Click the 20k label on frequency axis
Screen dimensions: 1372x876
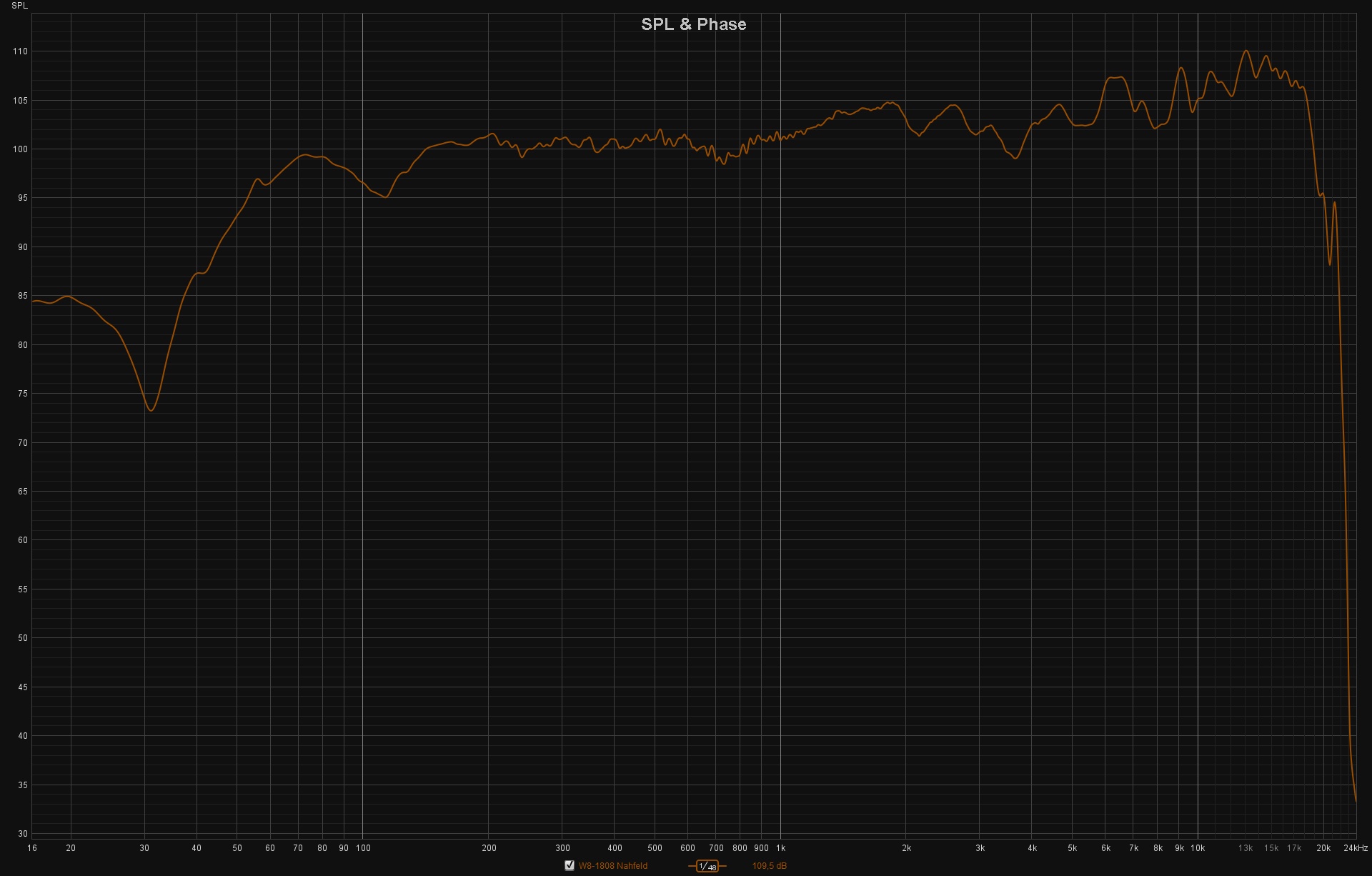tap(1323, 848)
